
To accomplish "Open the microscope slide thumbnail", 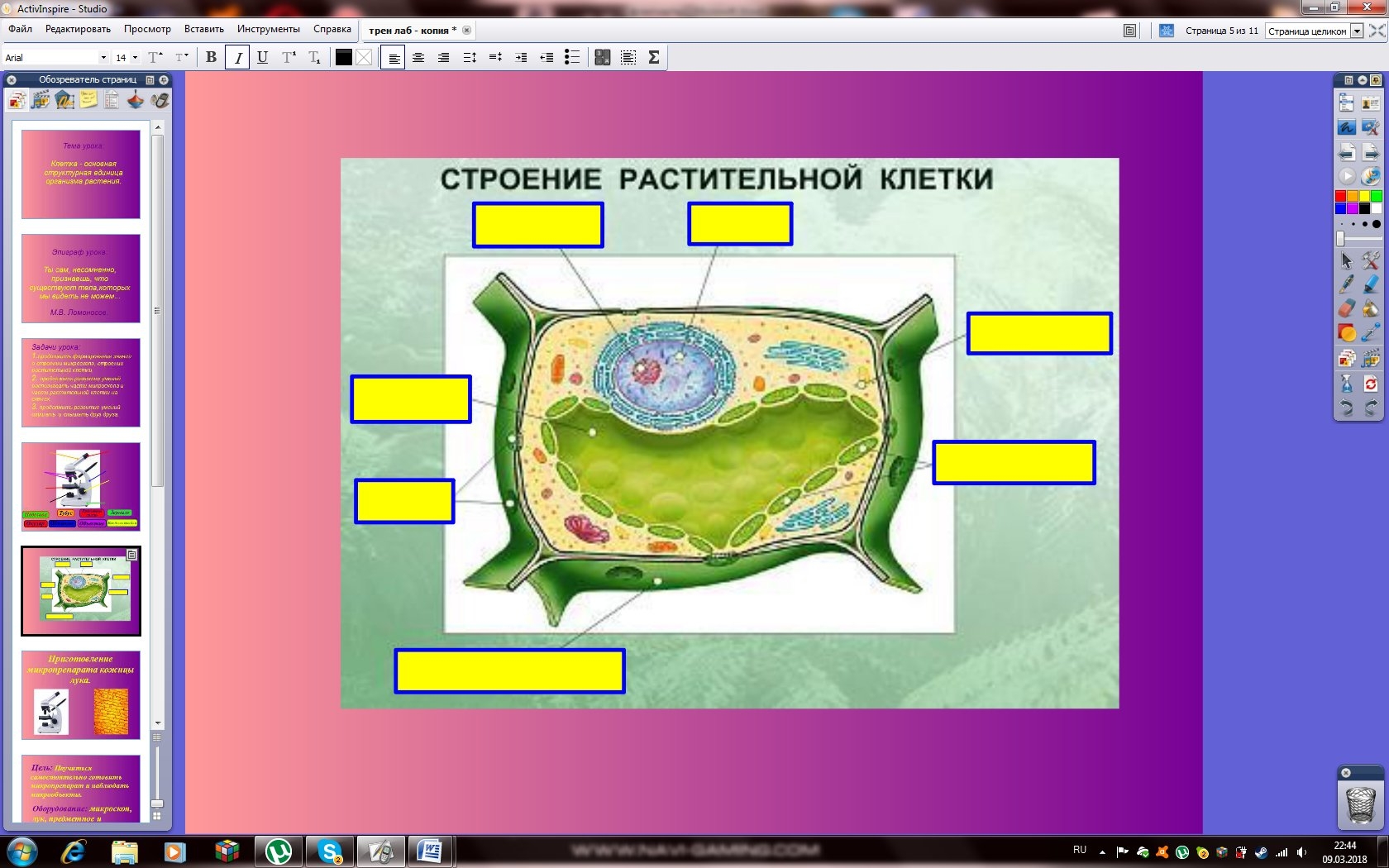I will pyautogui.click(x=81, y=486).
